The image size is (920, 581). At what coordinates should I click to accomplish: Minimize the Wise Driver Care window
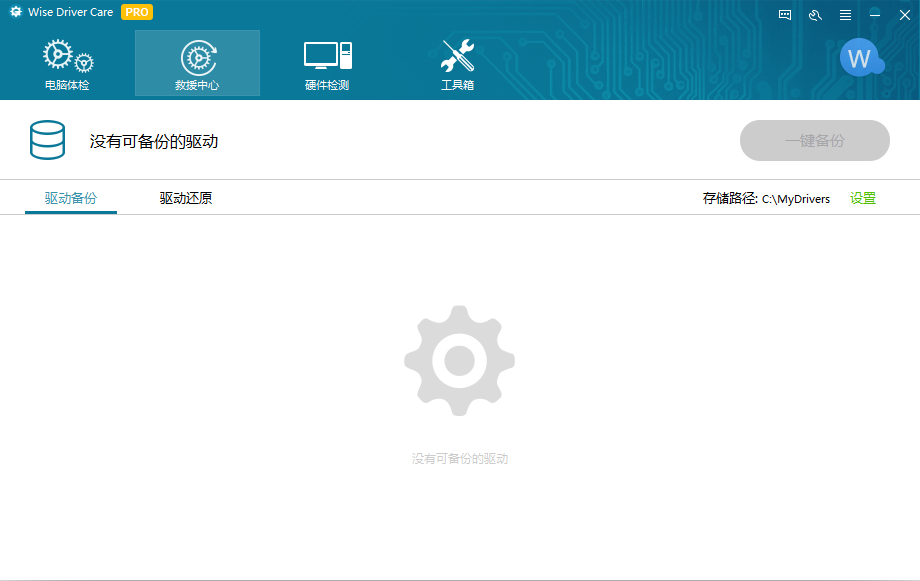coord(875,15)
